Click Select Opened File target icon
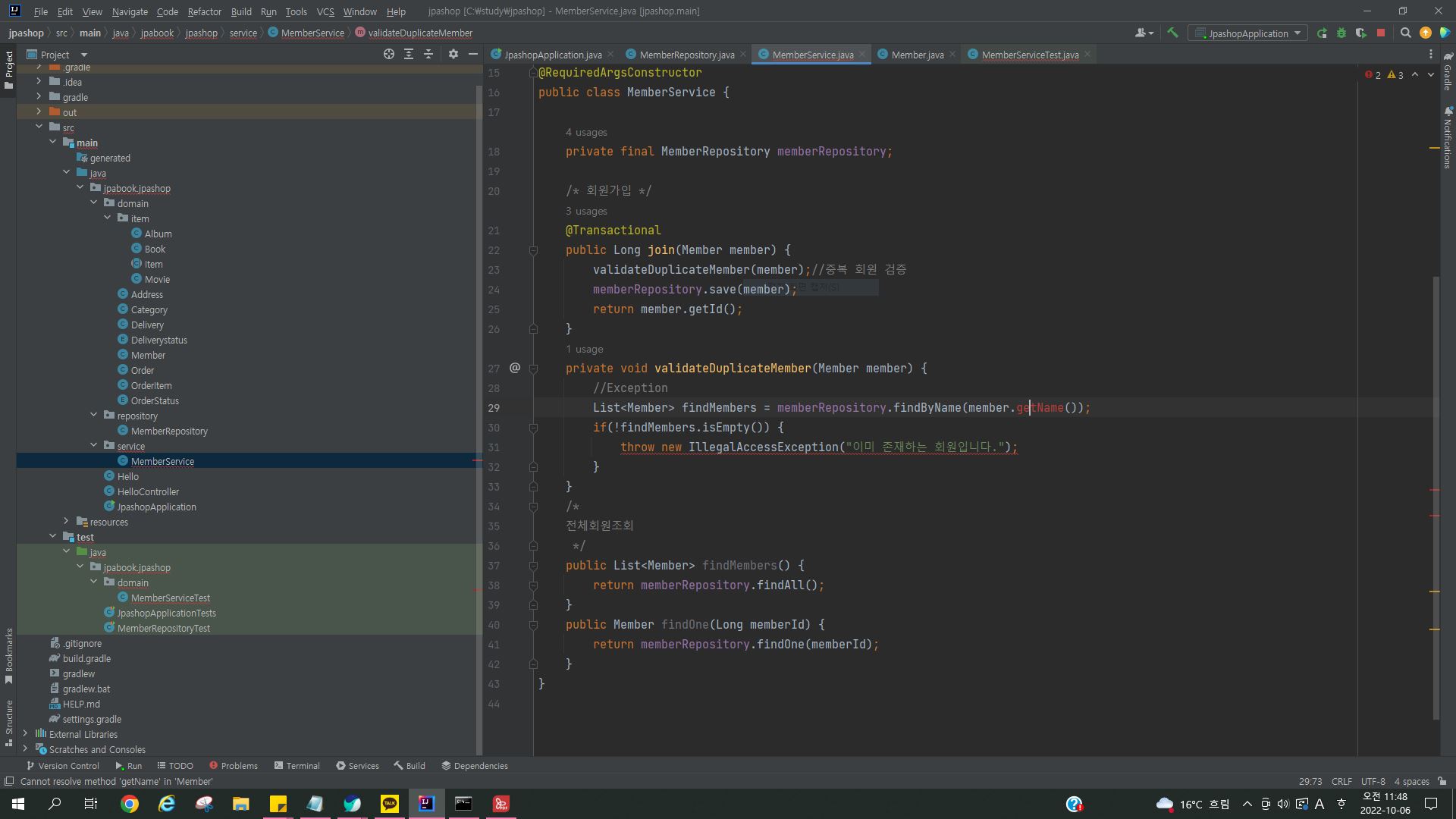The width and height of the screenshot is (1456, 819). click(x=388, y=54)
